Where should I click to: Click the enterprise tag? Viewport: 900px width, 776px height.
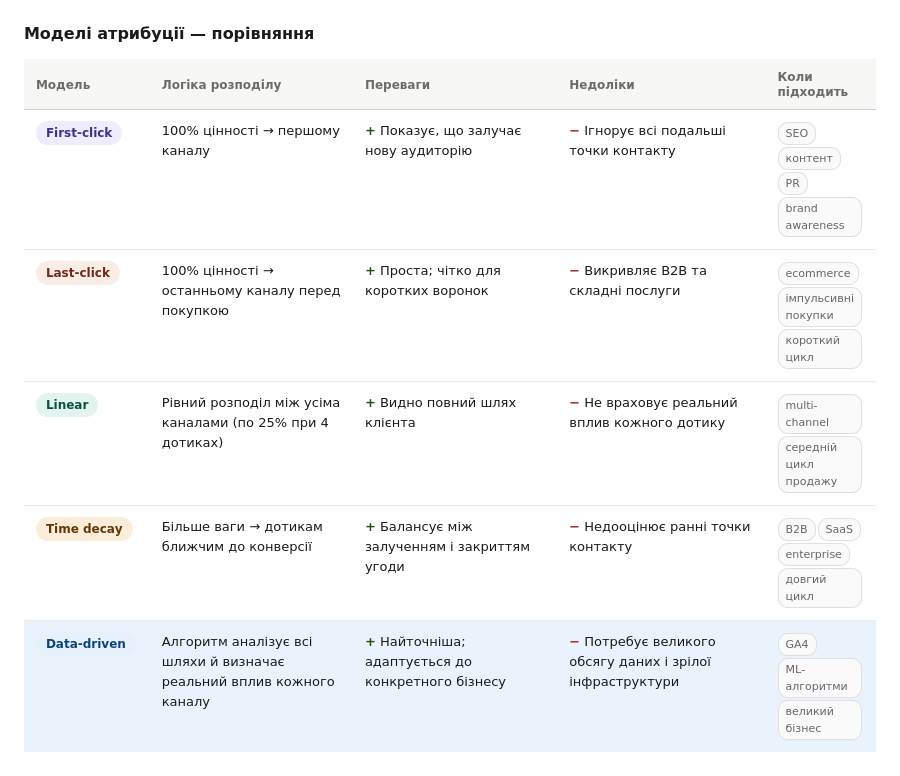(813, 554)
